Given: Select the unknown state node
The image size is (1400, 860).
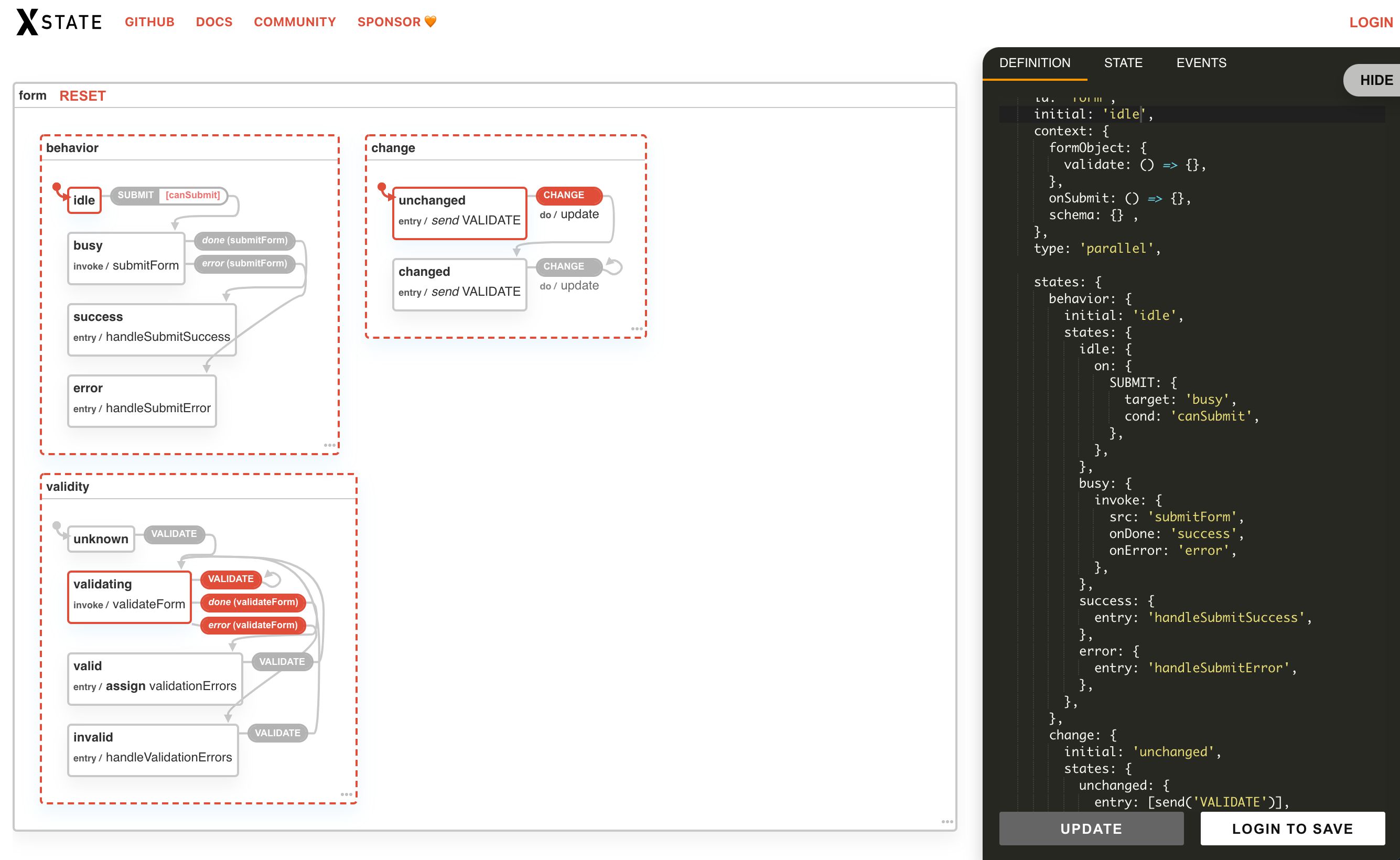Looking at the screenshot, I should click(x=101, y=539).
